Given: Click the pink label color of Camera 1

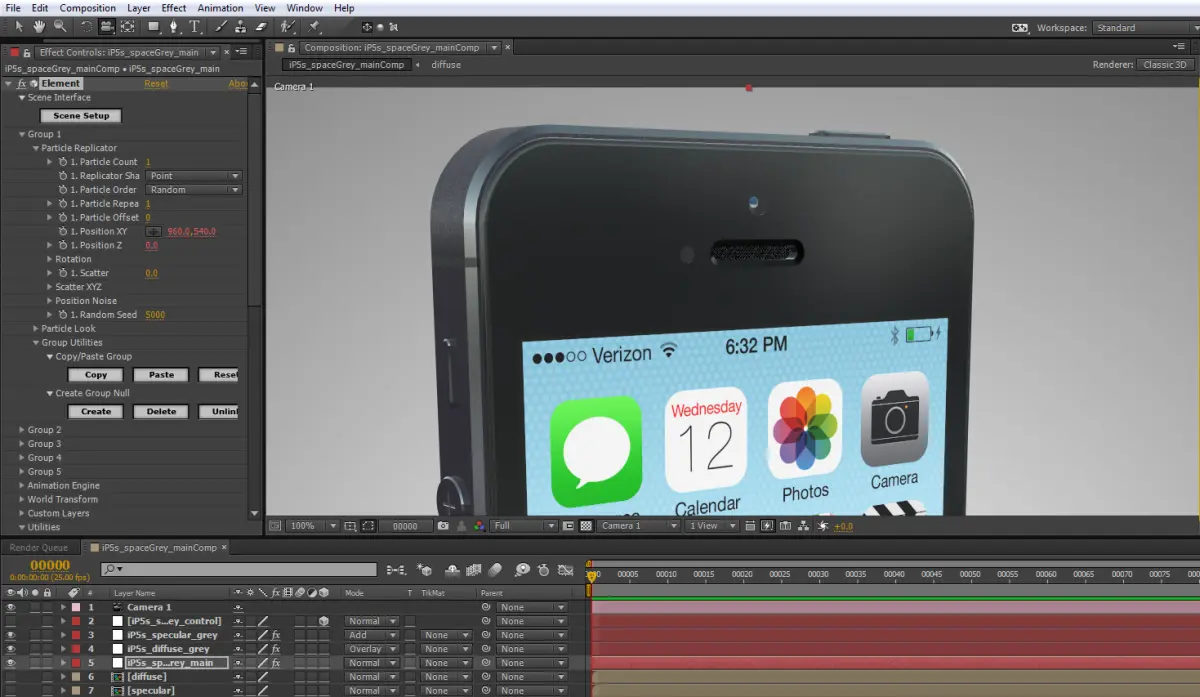Looking at the screenshot, I should click(76, 607).
